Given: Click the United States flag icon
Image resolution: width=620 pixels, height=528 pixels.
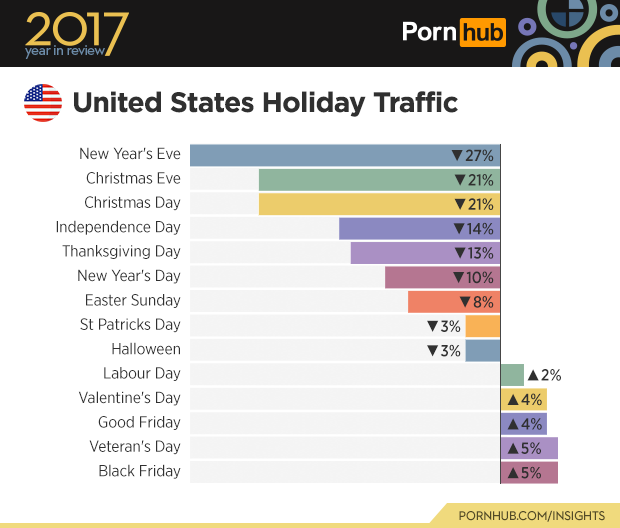Looking at the screenshot, I should click(43, 103).
